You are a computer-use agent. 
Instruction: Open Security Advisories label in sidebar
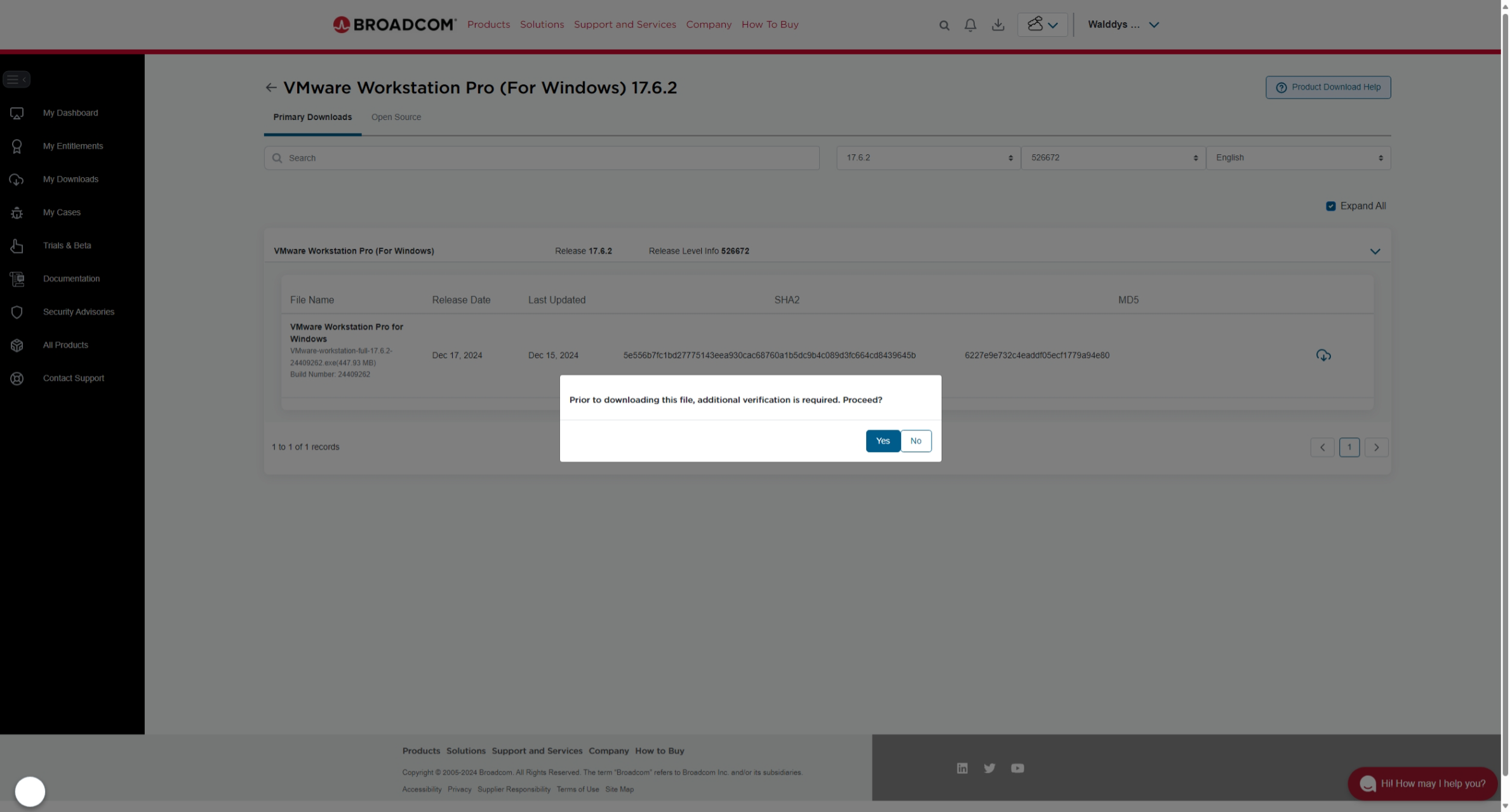79,312
